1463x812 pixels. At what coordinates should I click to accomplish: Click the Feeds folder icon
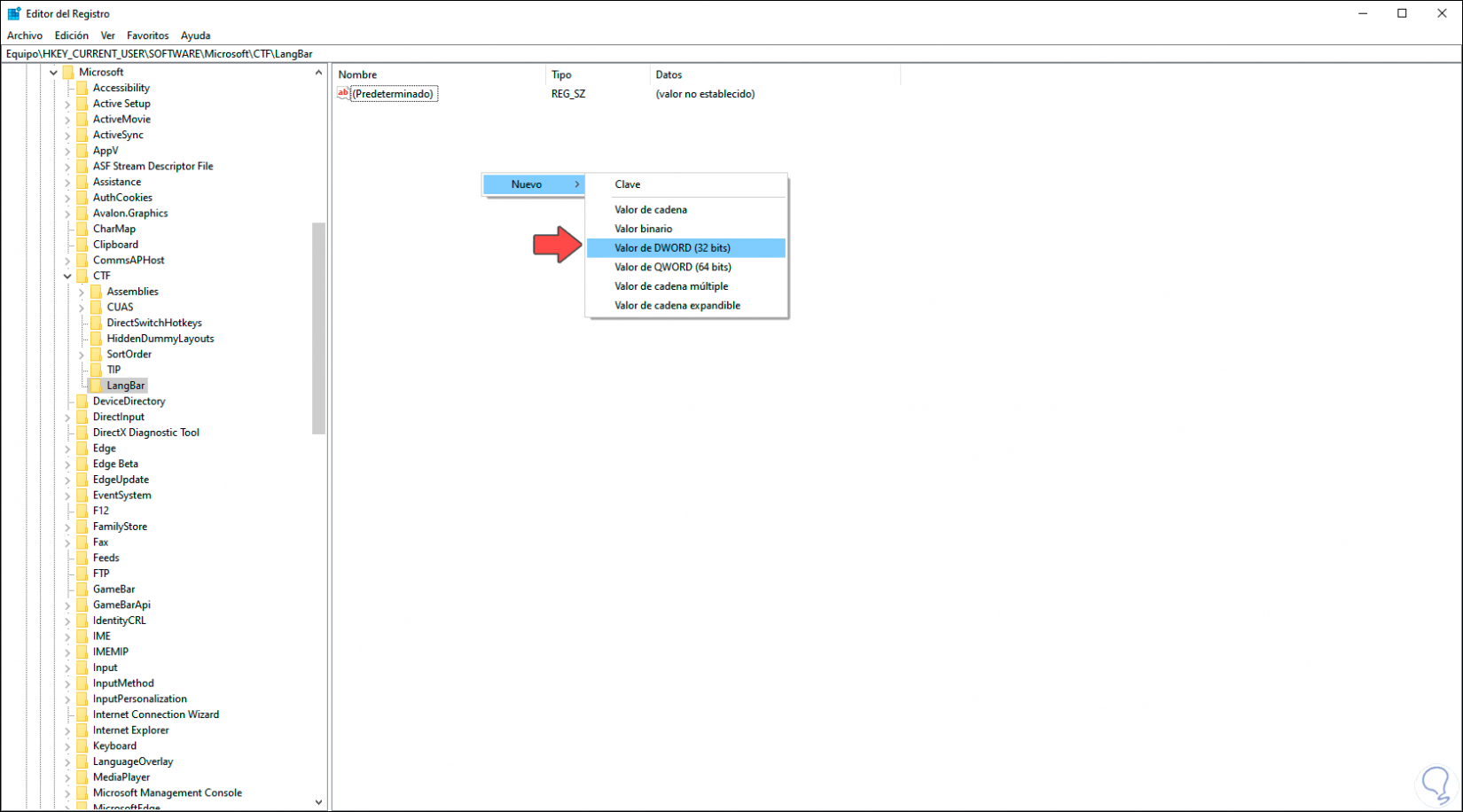point(82,558)
